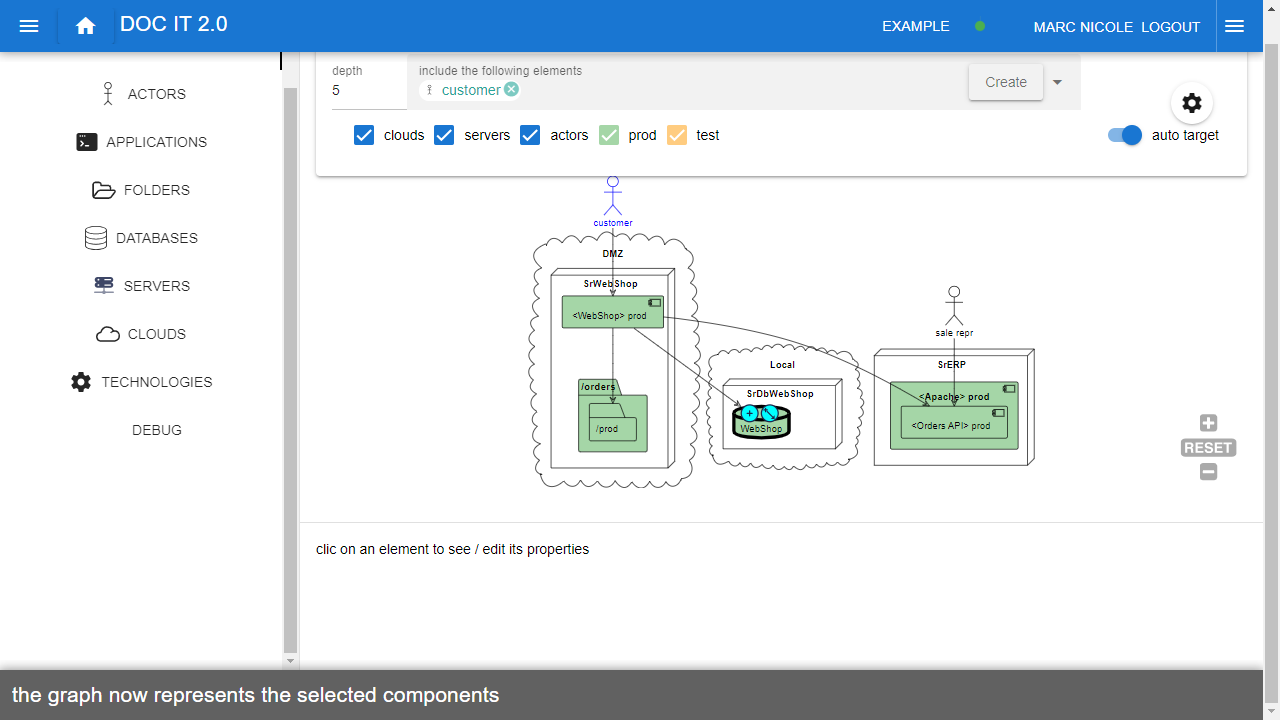This screenshot has width=1280, height=720.
Task: Go to the home page icon
Action: point(86,26)
